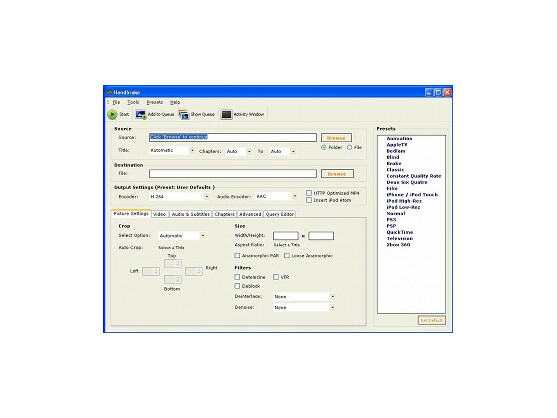
Task: Click the Destination Browse button
Action: pos(337,174)
